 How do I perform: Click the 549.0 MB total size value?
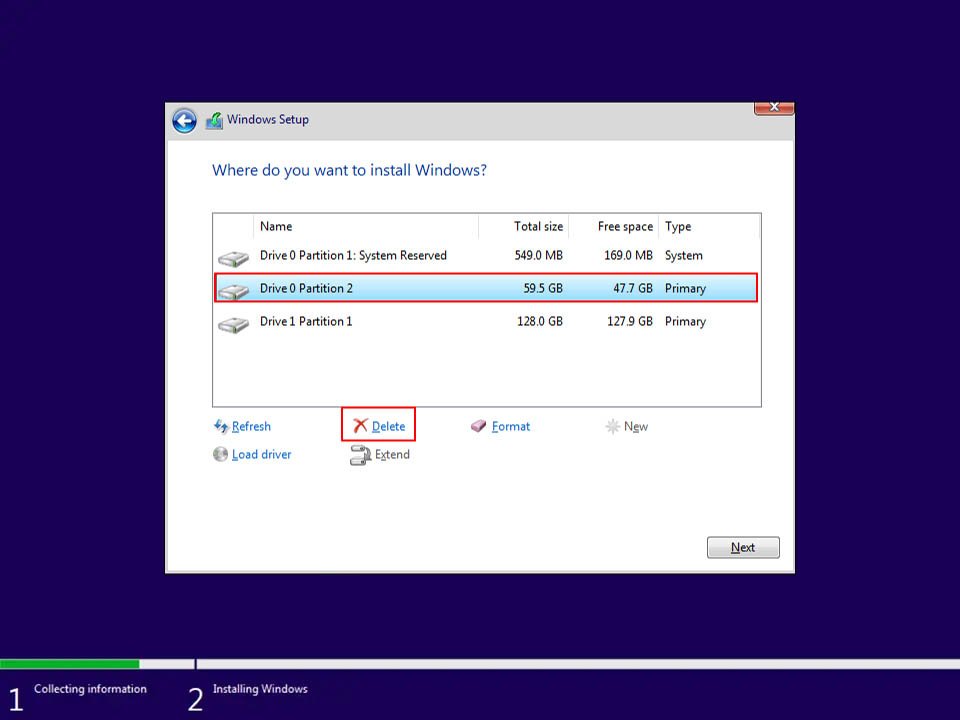coord(538,255)
